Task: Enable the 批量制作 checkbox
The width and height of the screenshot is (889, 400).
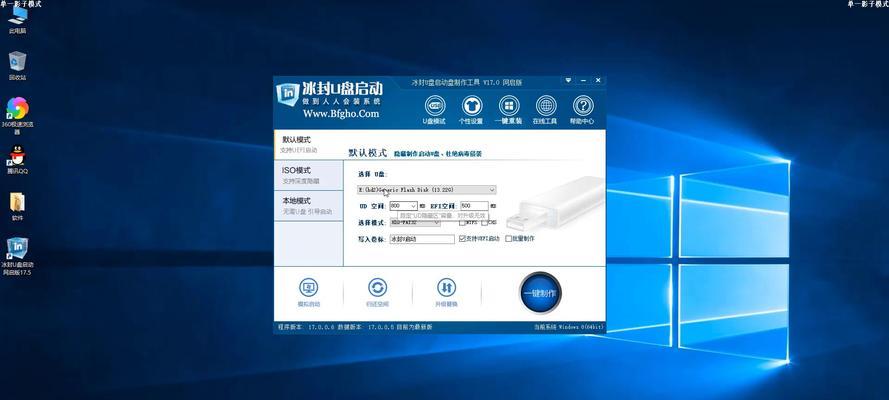Action: pyautogui.click(x=509, y=239)
